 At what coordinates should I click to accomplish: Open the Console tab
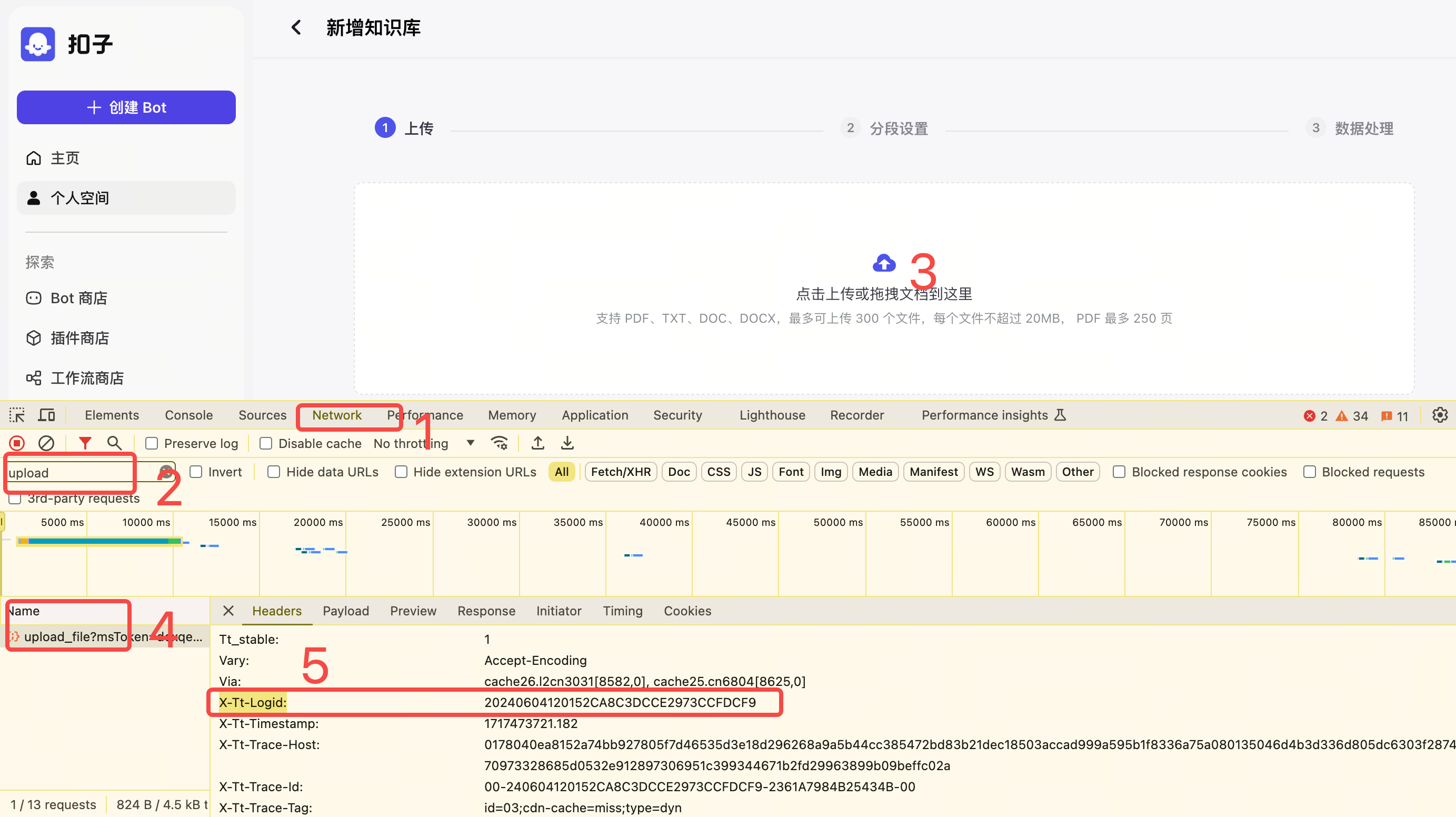click(x=189, y=415)
